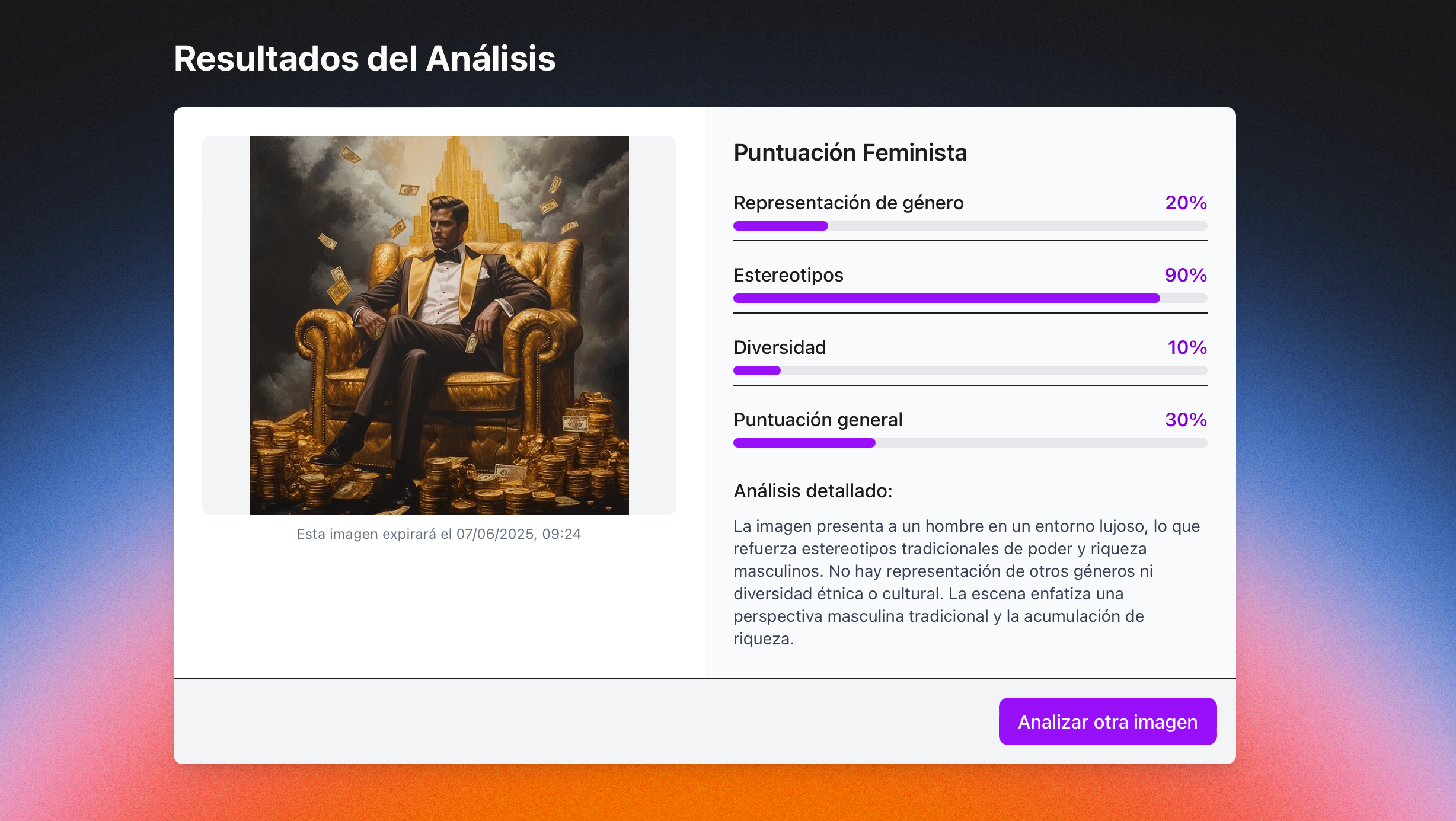Click the "Resultados del Análisis" page heading
Viewport: 1456px width, 821px height.
365,59
